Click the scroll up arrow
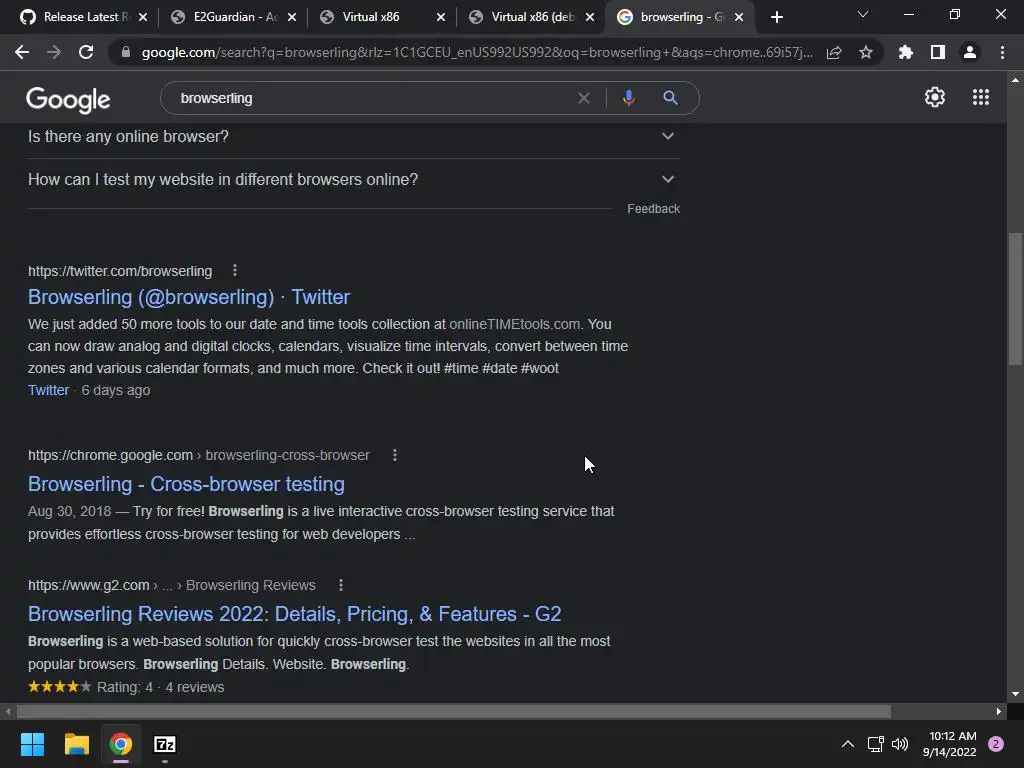This screenshot has width=1024, height=768. click(1015, 80)
